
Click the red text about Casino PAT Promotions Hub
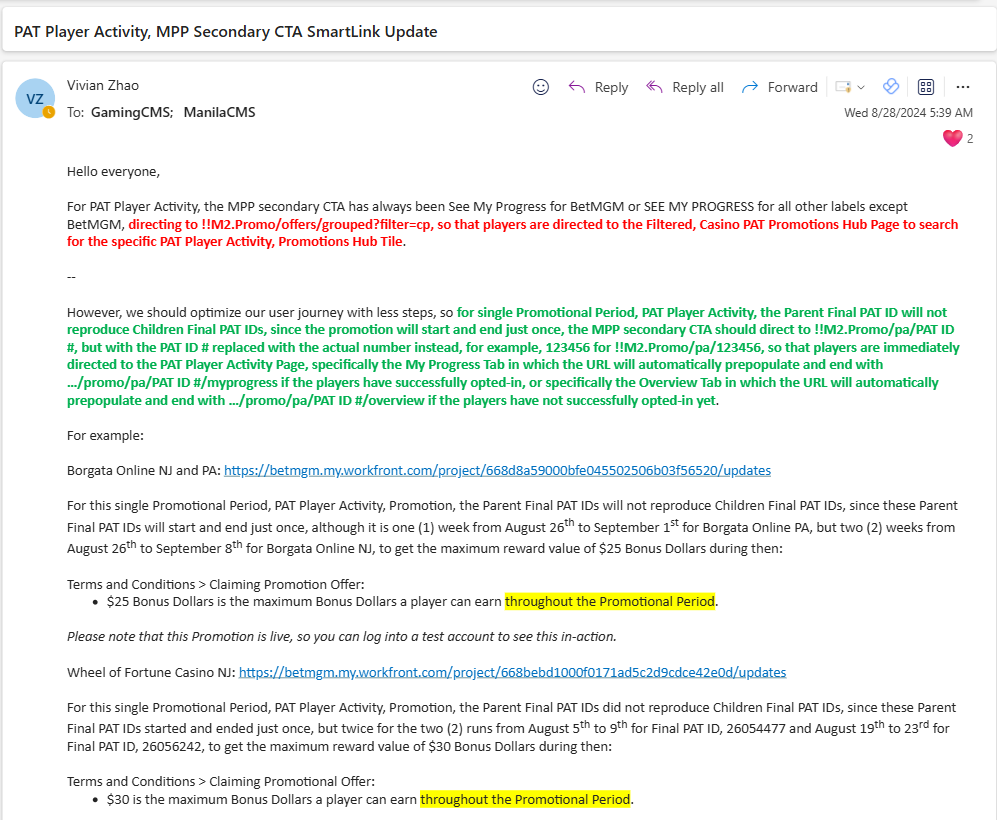coord(512,233)
